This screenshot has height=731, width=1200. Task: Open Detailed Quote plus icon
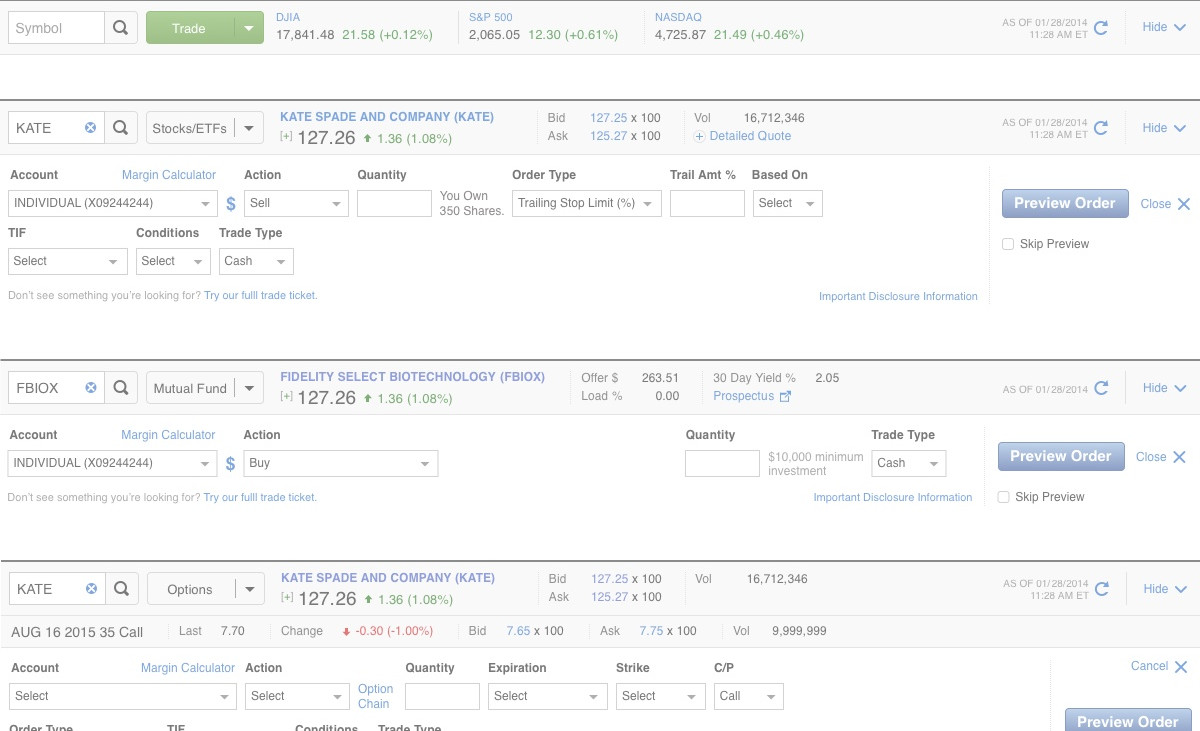coord(699,136)
